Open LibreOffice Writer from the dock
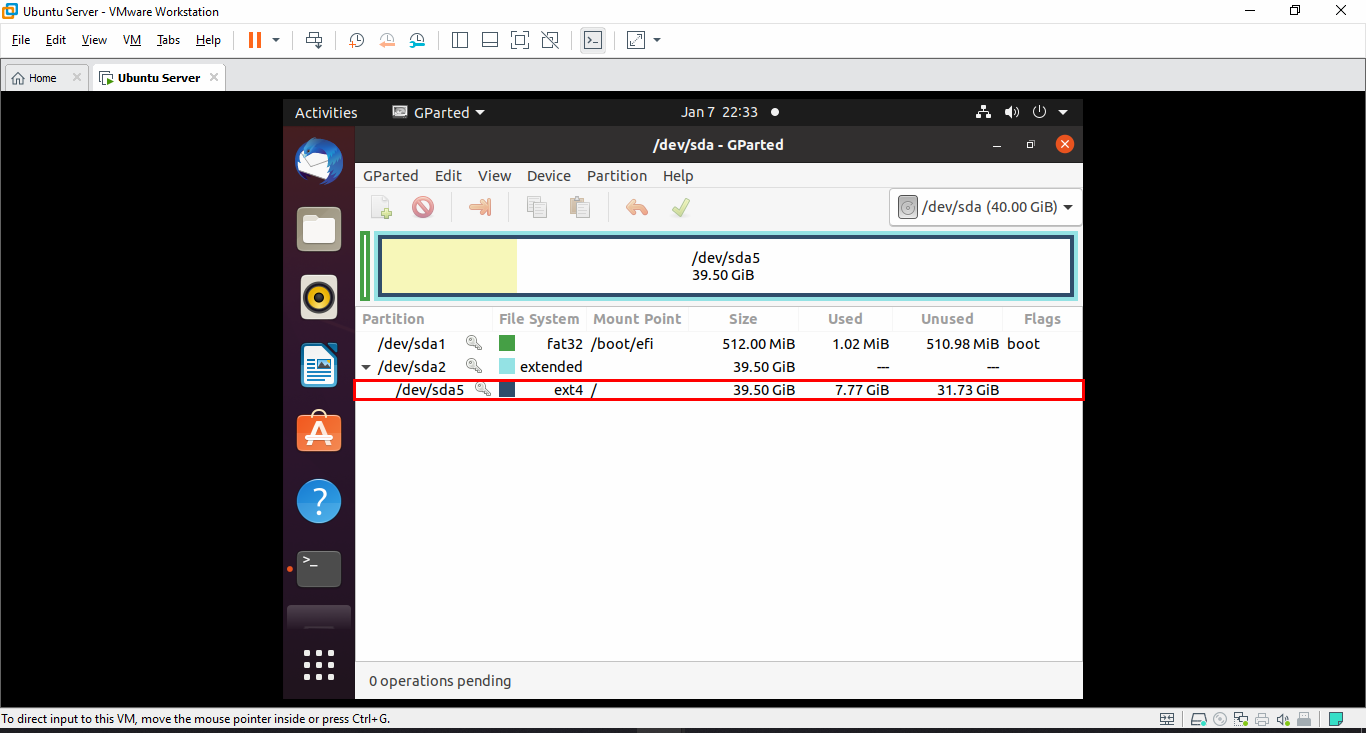Viewport: 1366px width, 733px height. click(319, 365)
